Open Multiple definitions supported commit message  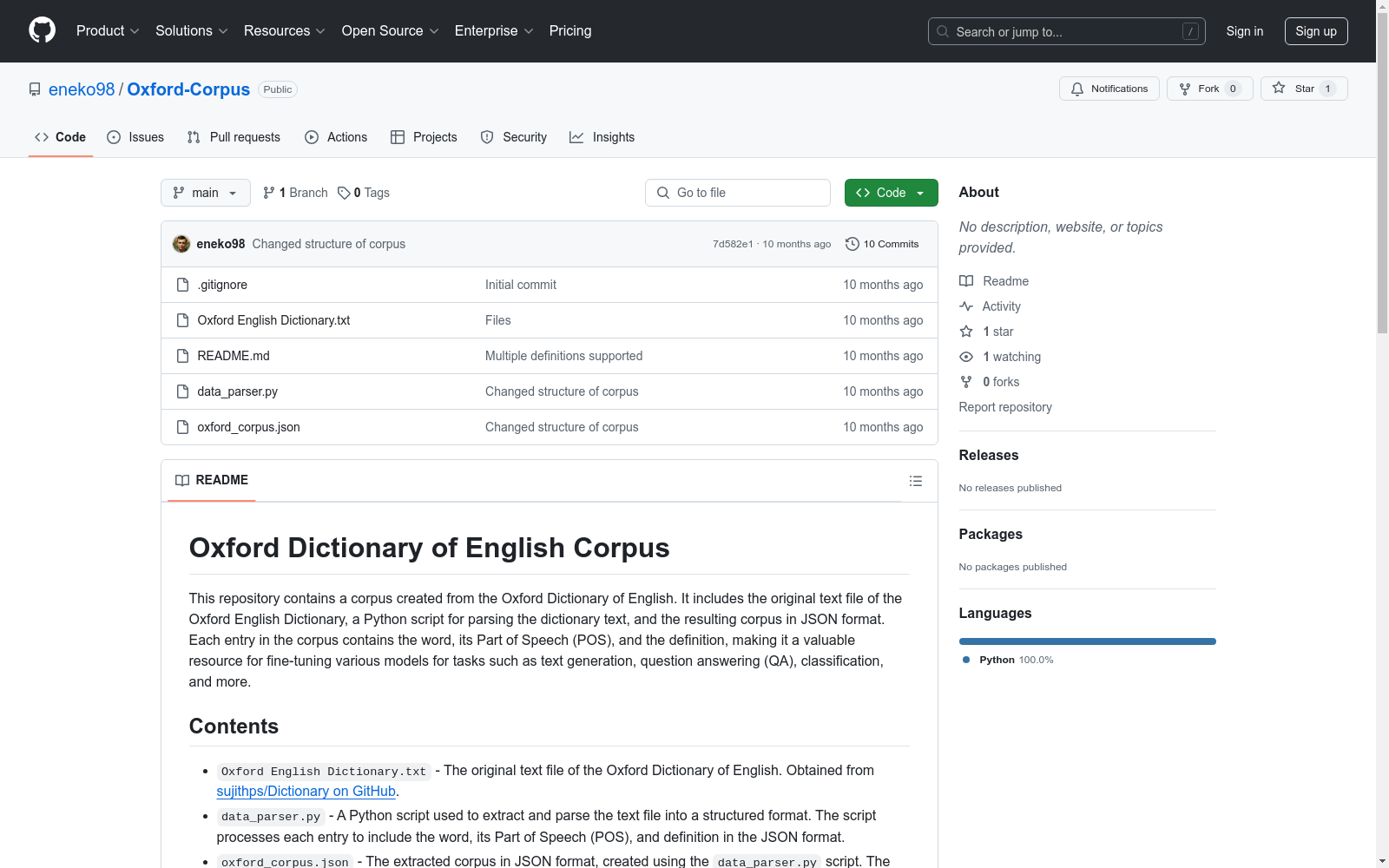point(563,356)
